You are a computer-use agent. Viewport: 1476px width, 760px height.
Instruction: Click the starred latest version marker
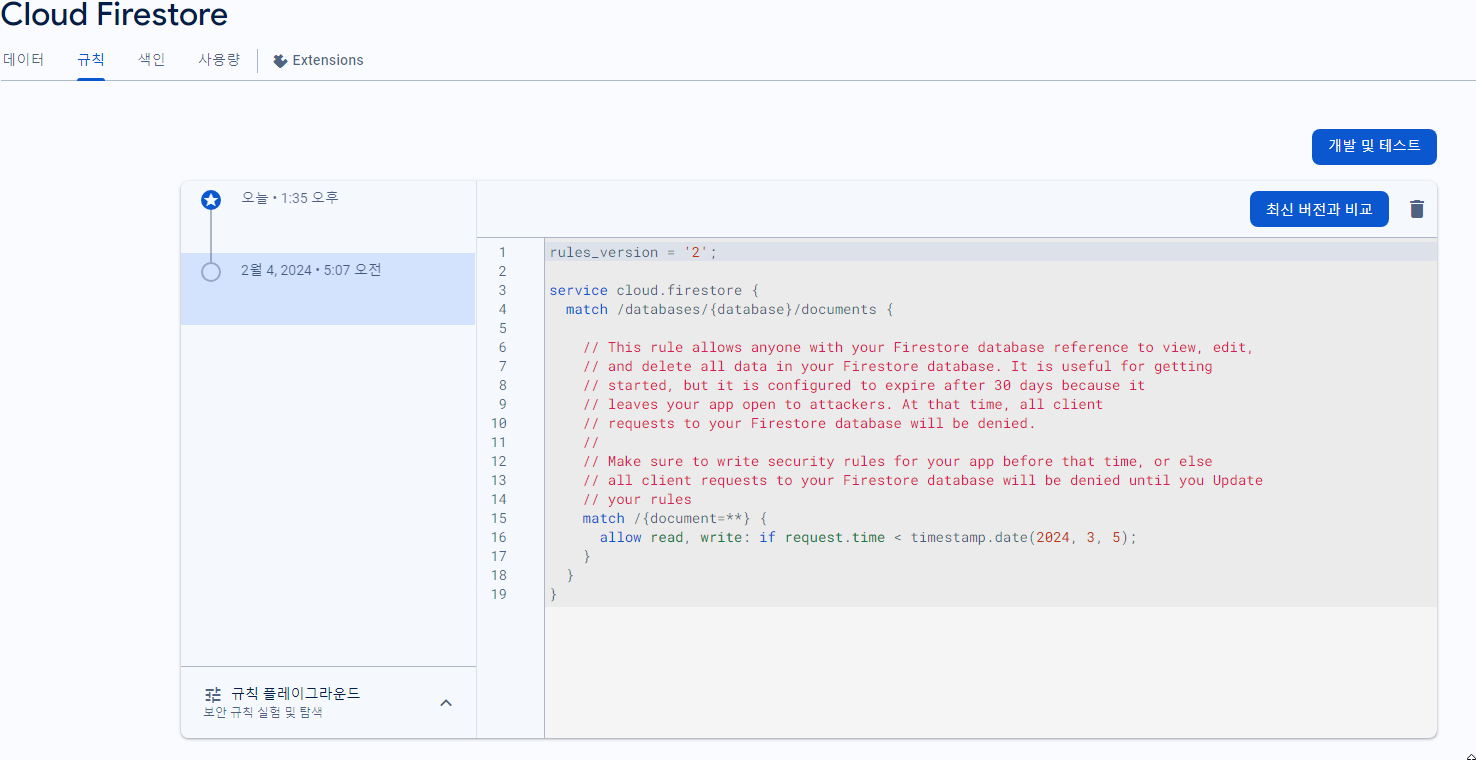211,200
